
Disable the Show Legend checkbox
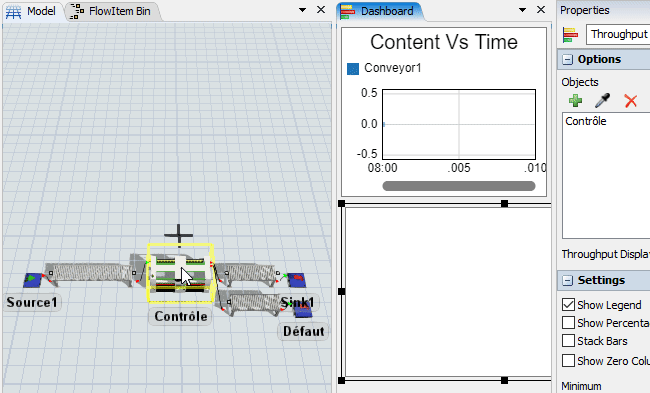[x=568, y=304]
